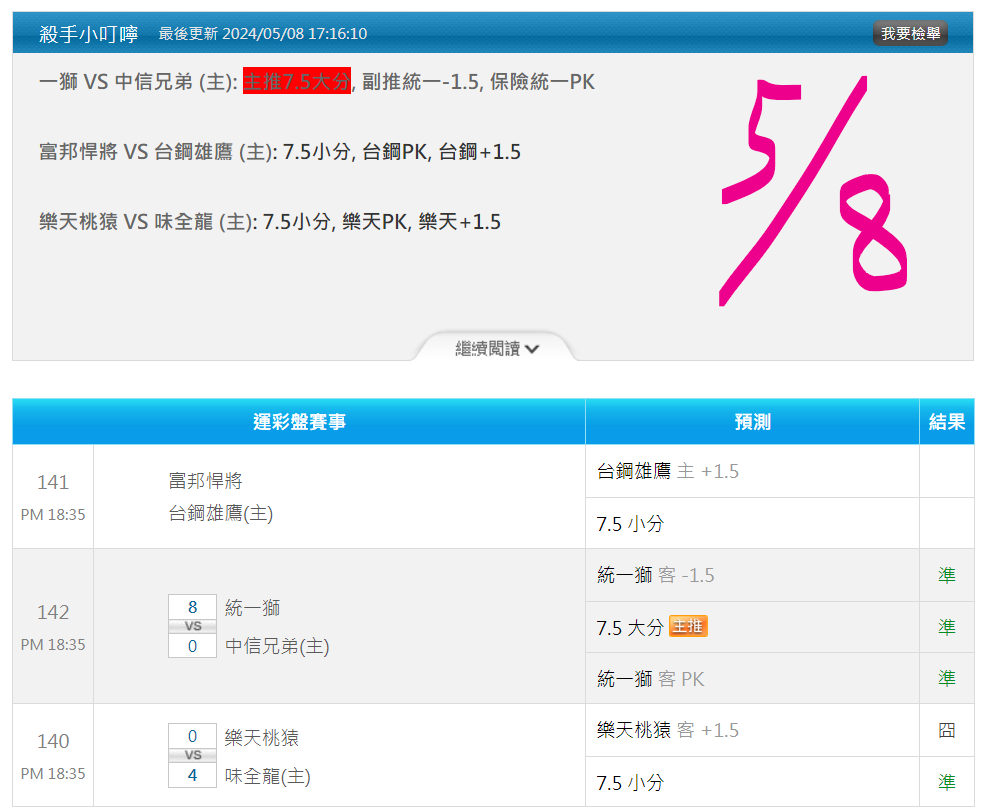
Task: Select the 7.5 小分 prediction for game 140
Action: [x=630, y=783]
